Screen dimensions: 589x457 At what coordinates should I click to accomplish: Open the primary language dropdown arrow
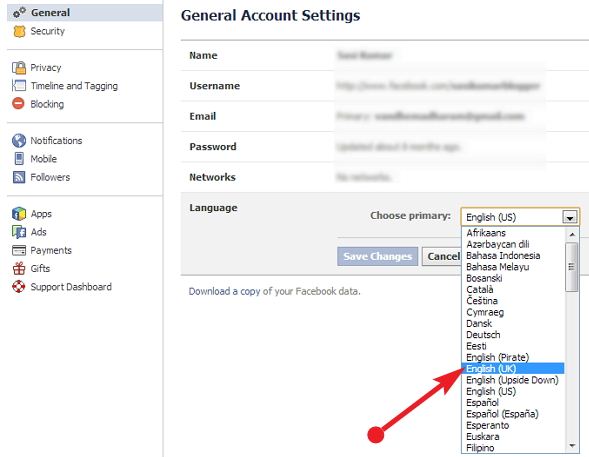[x=569, y=217]
